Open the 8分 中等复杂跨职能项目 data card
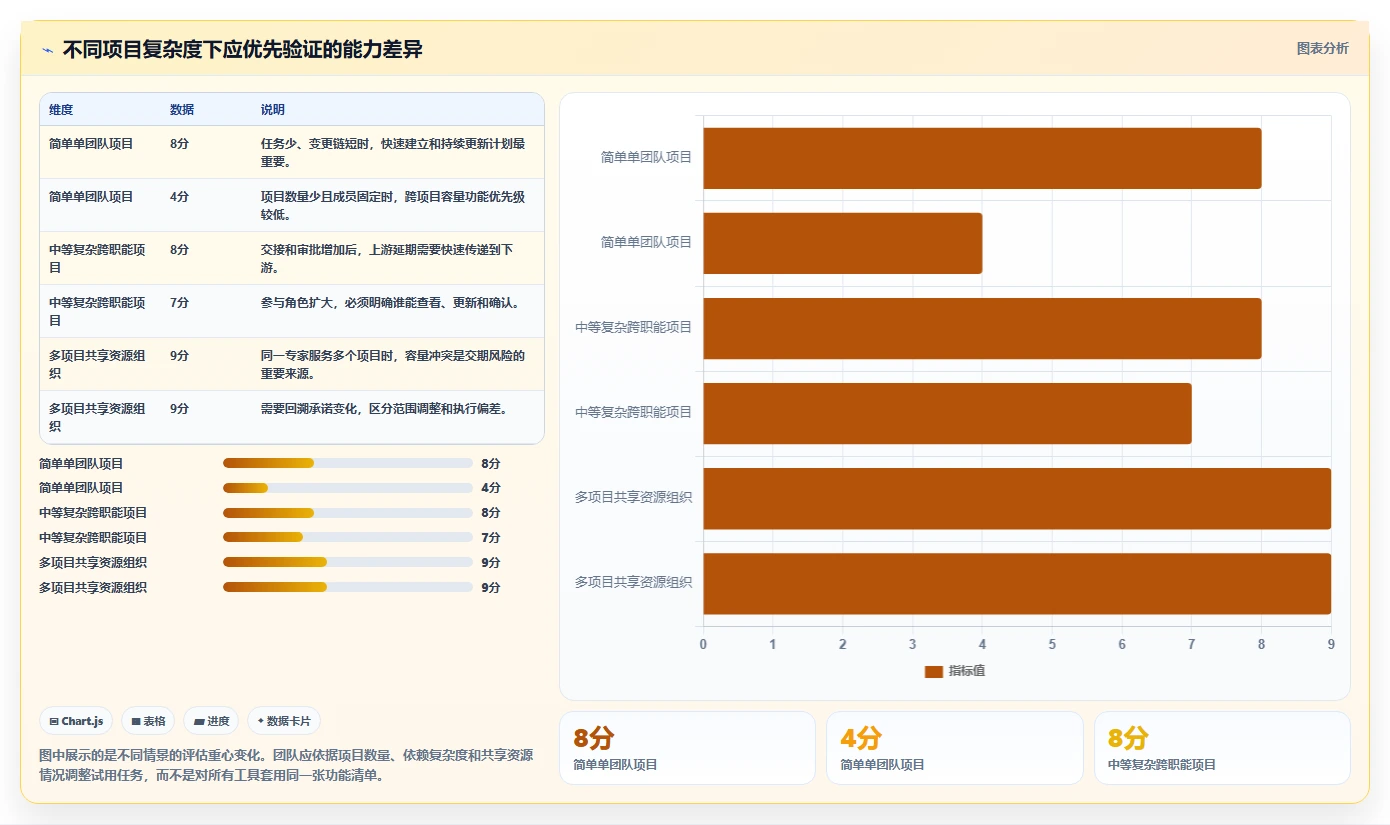The width and height of the screenshot is (1390, 825). (x=1222, y=748)
